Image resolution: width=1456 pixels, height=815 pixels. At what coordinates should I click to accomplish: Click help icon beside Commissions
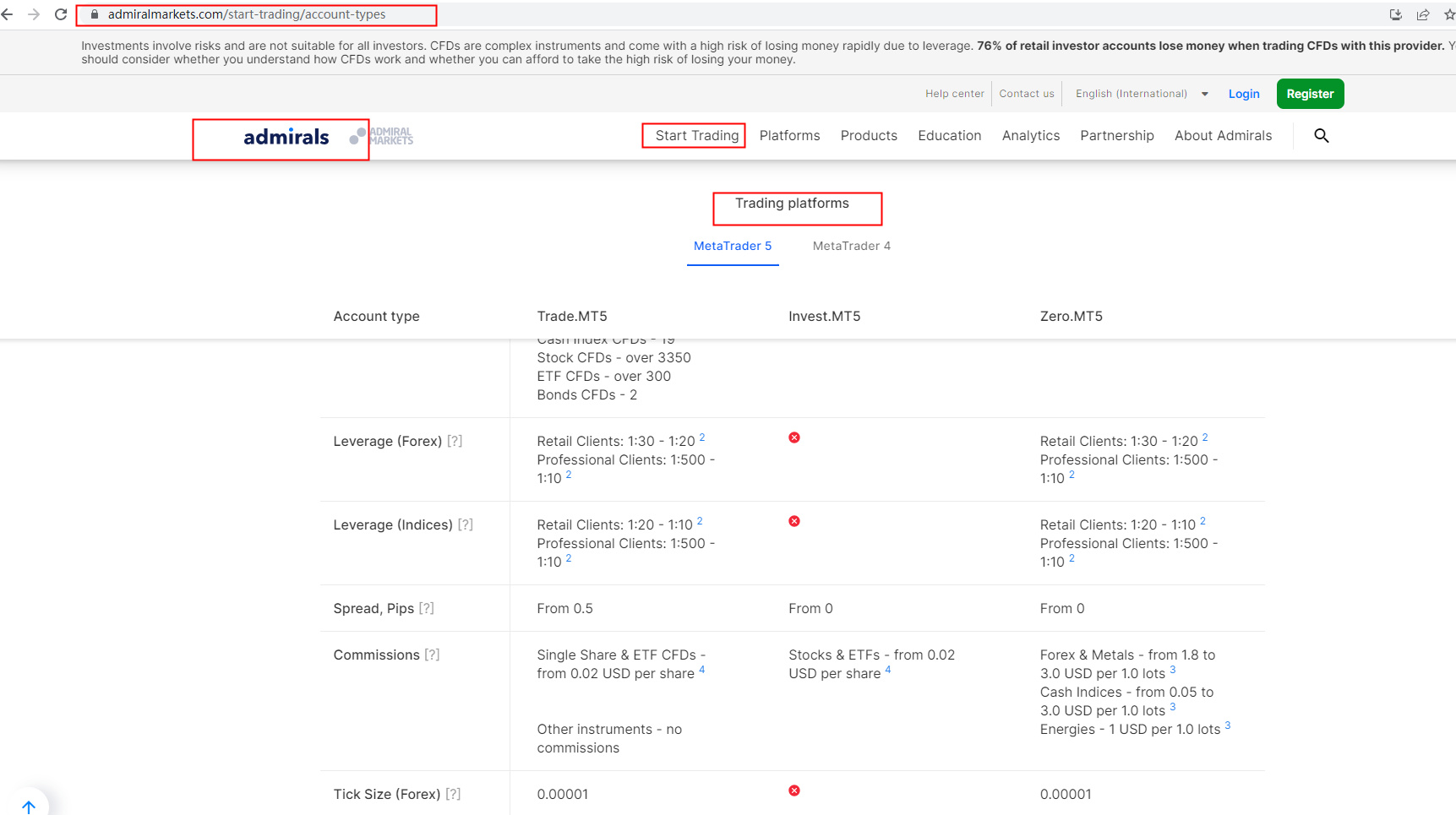tap(432, 655)
